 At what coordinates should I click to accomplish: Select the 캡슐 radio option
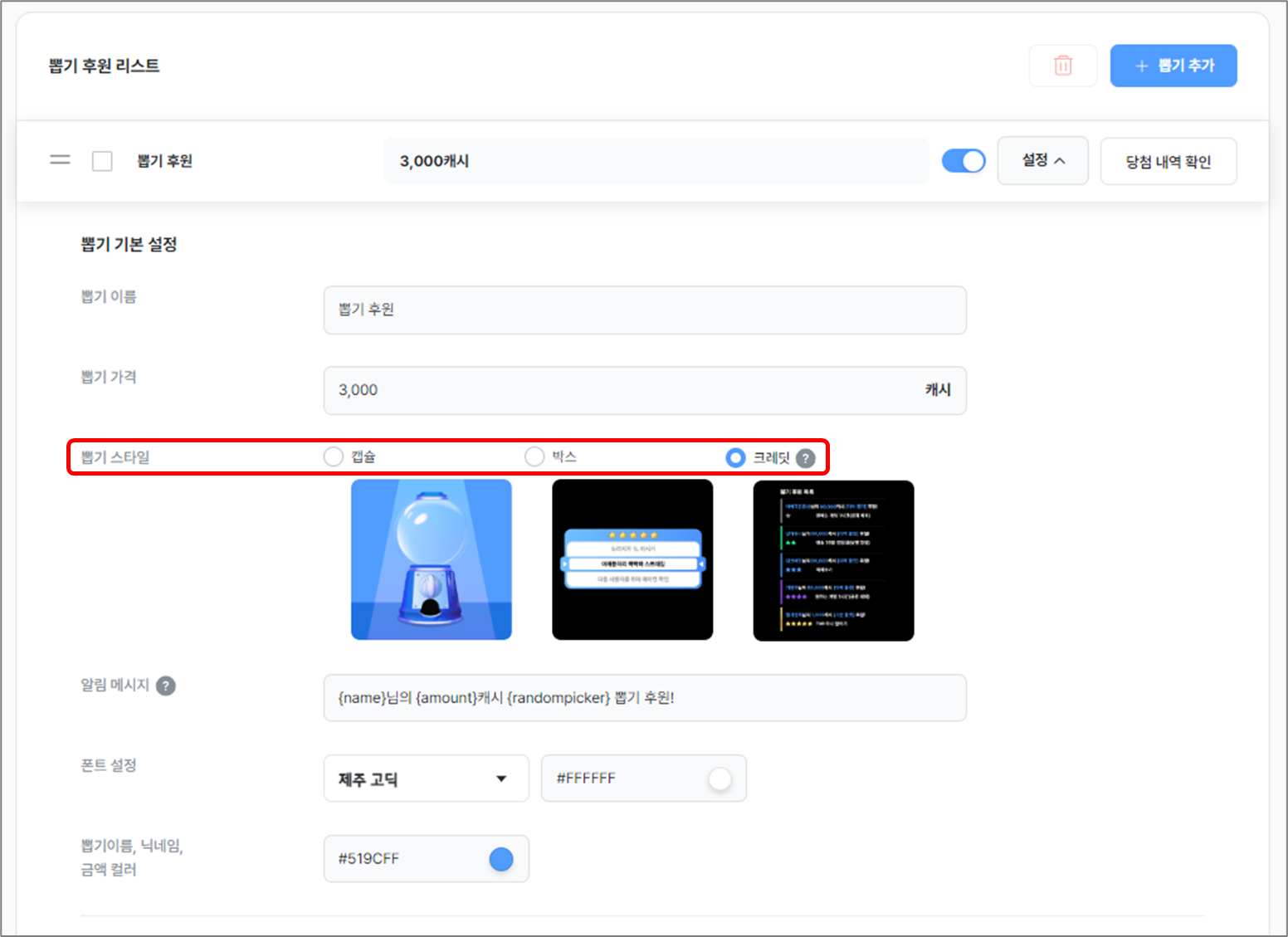click(x=334, y=456)
